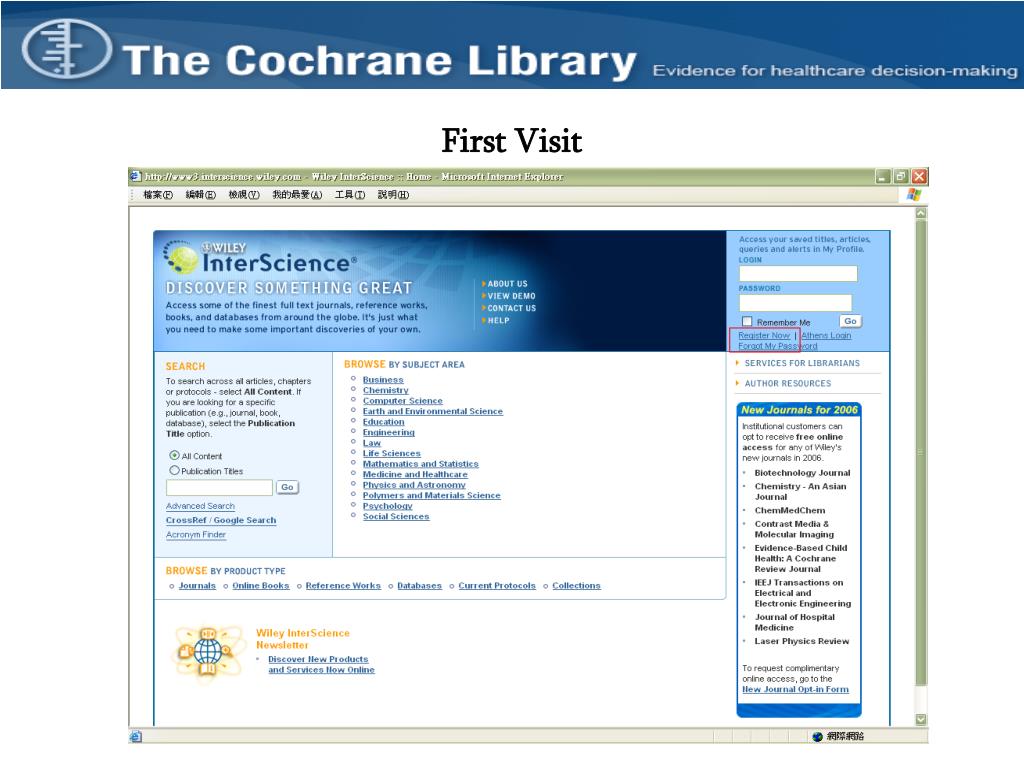Browse Medicine and Healthcare
Screen dimensions: 1024x768
[415, 475]
